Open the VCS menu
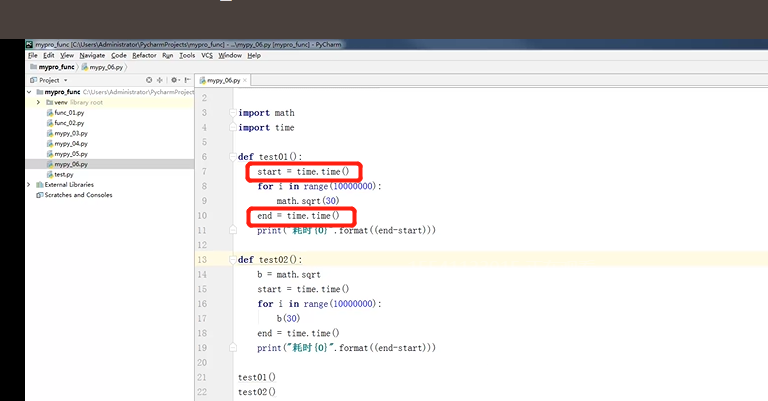This screenshot has height=401, width=768. (x=207, y=56)
